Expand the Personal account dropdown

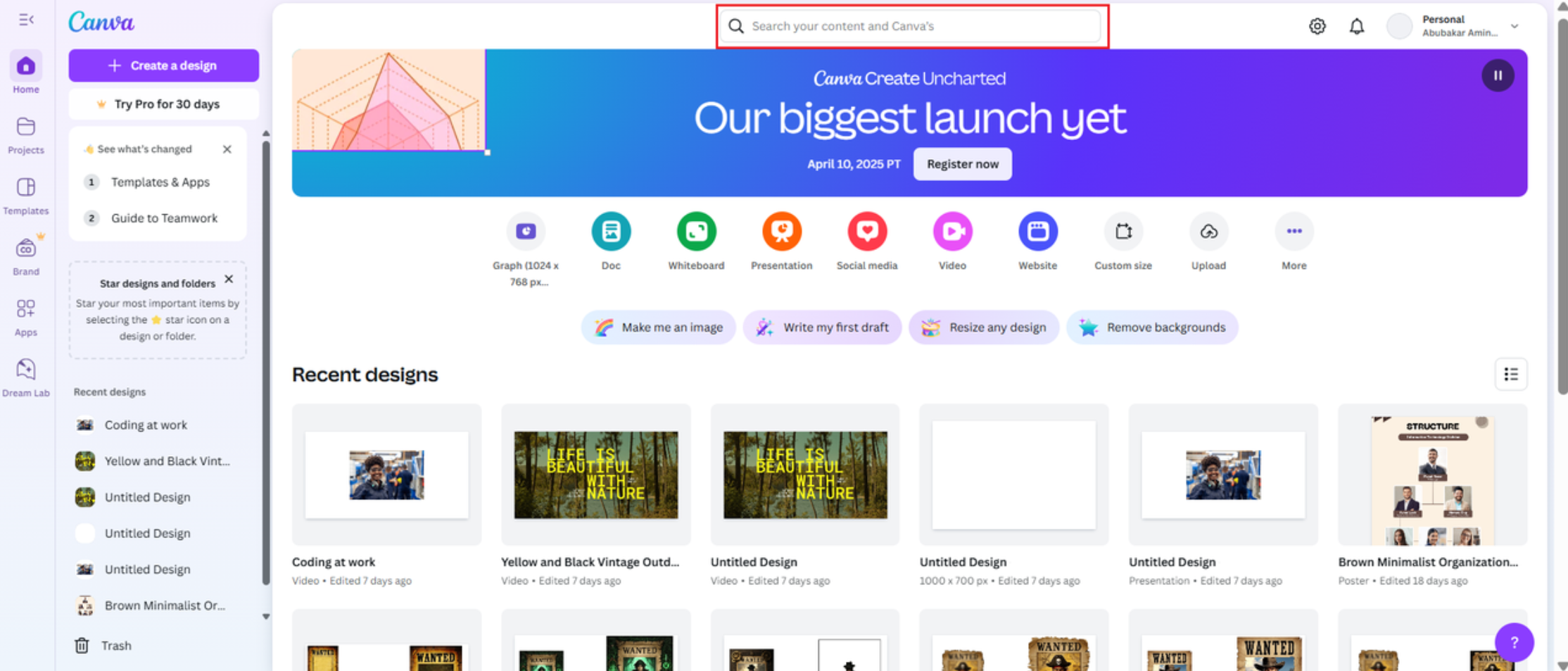(x=1515, y=26)
